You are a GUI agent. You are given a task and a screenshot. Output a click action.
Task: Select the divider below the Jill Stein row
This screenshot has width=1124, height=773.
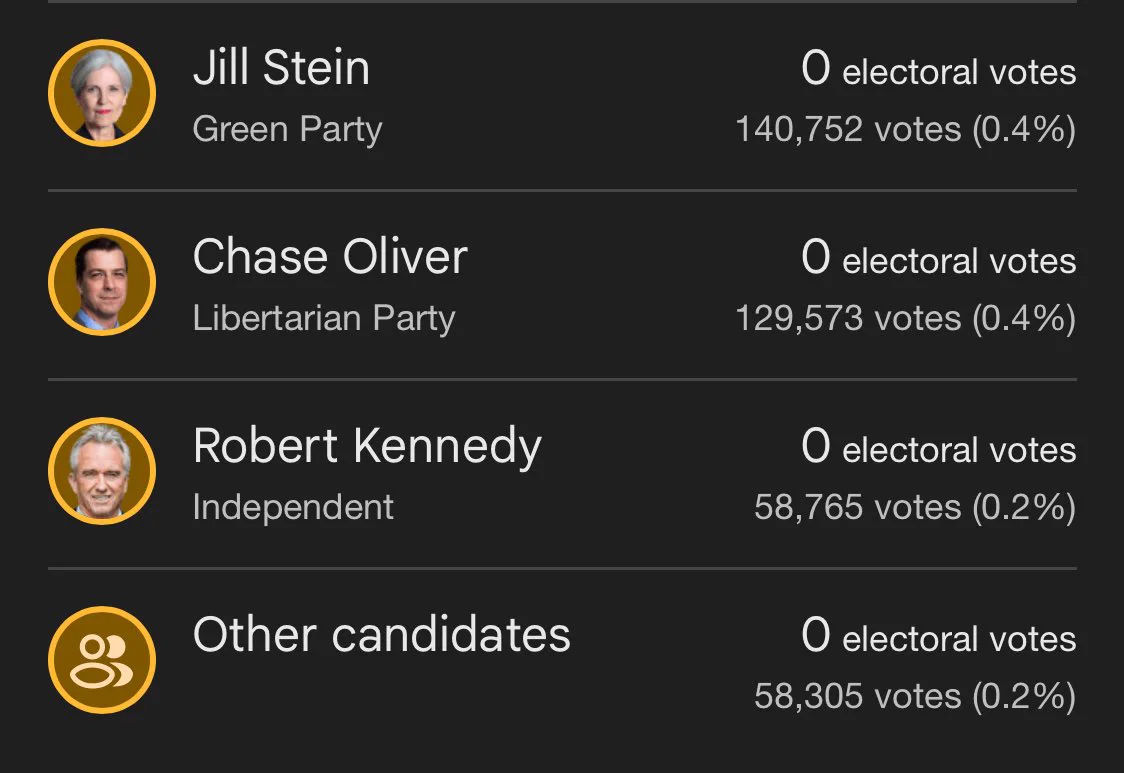click(562, 191)
